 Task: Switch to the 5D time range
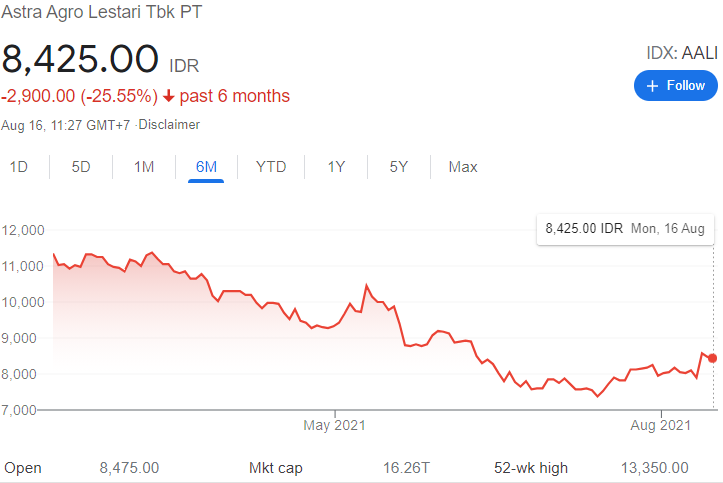tap(81, 167)
